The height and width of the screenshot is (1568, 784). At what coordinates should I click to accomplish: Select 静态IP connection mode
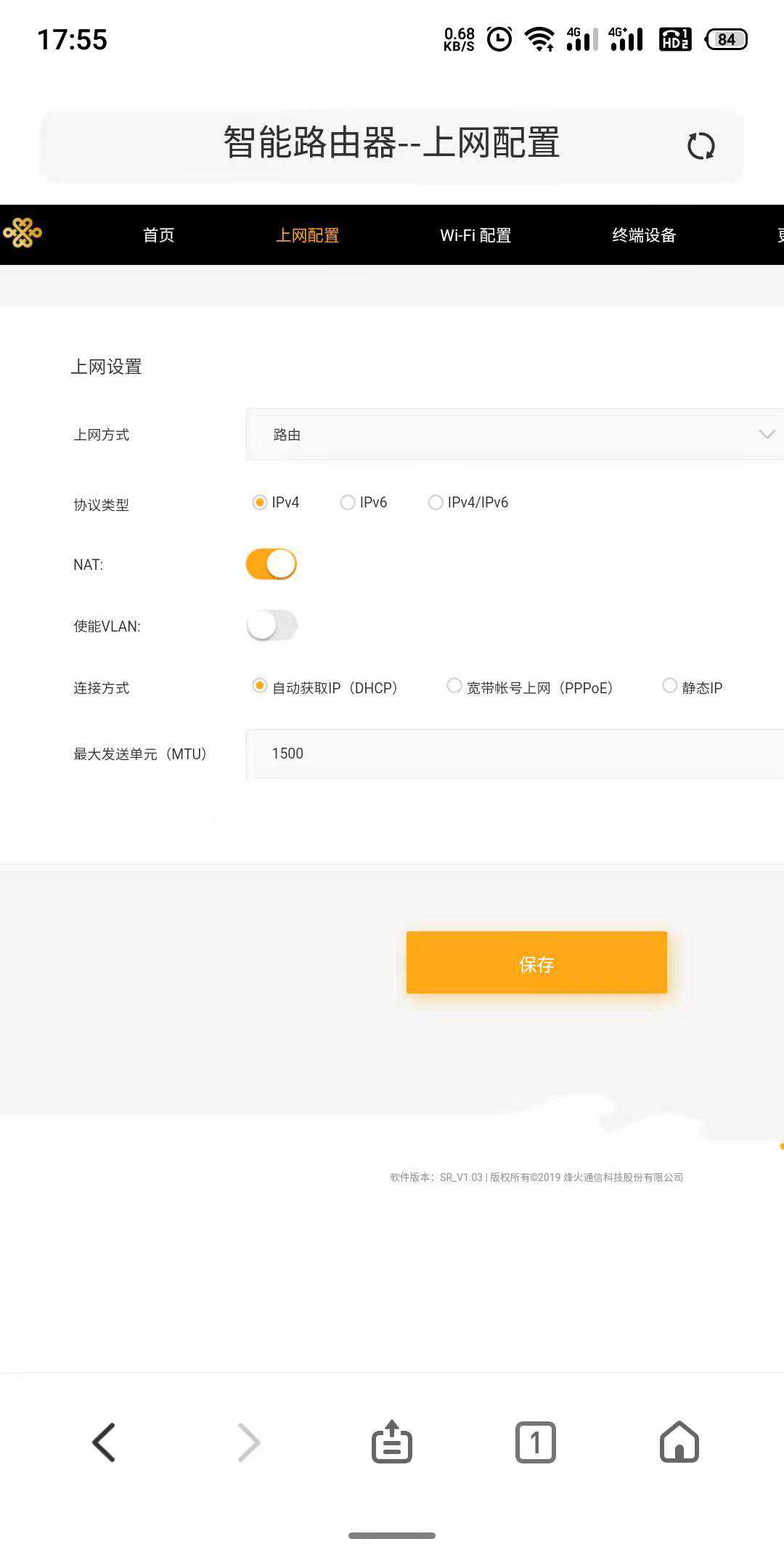[x=670, y=686]
